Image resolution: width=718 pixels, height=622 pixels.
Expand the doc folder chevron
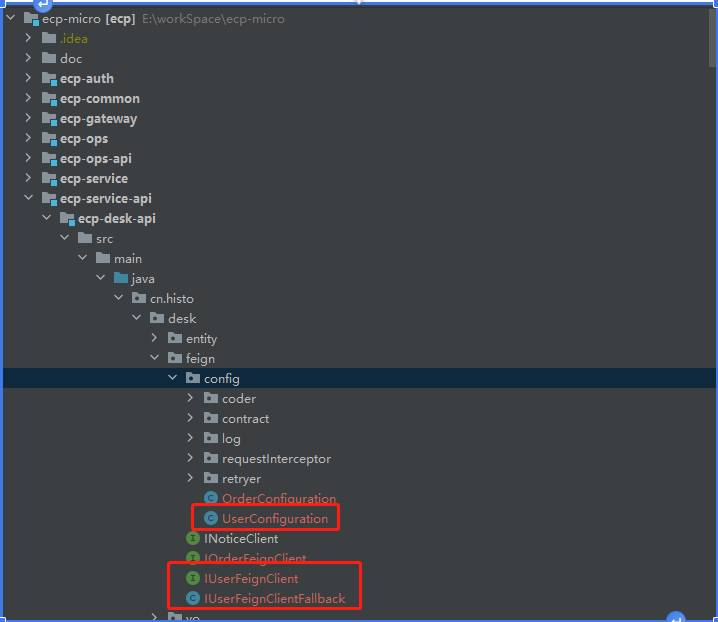28,58
